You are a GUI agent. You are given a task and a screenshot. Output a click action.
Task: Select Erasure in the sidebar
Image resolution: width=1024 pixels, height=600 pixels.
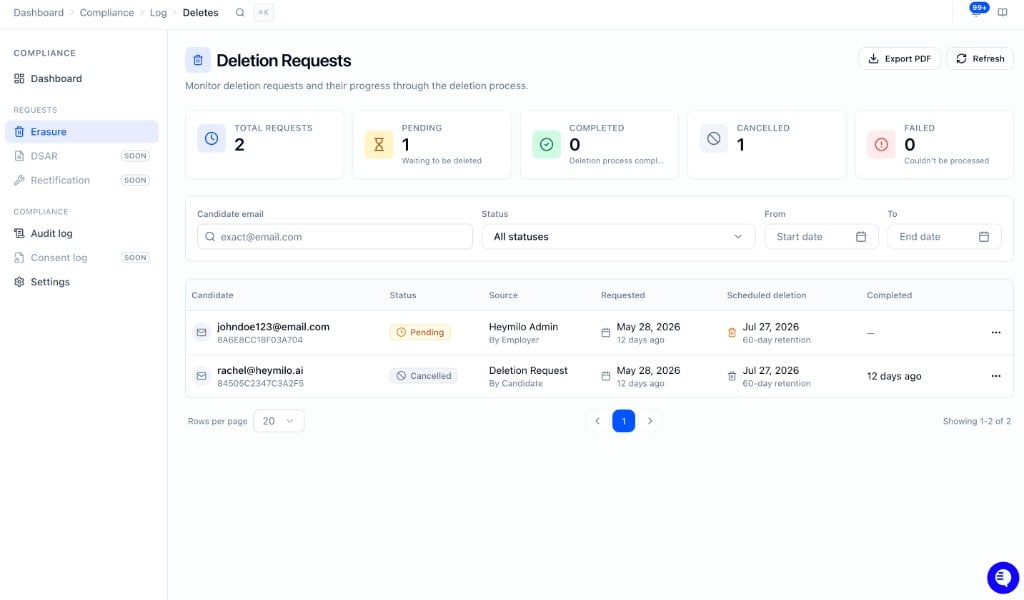82,132
